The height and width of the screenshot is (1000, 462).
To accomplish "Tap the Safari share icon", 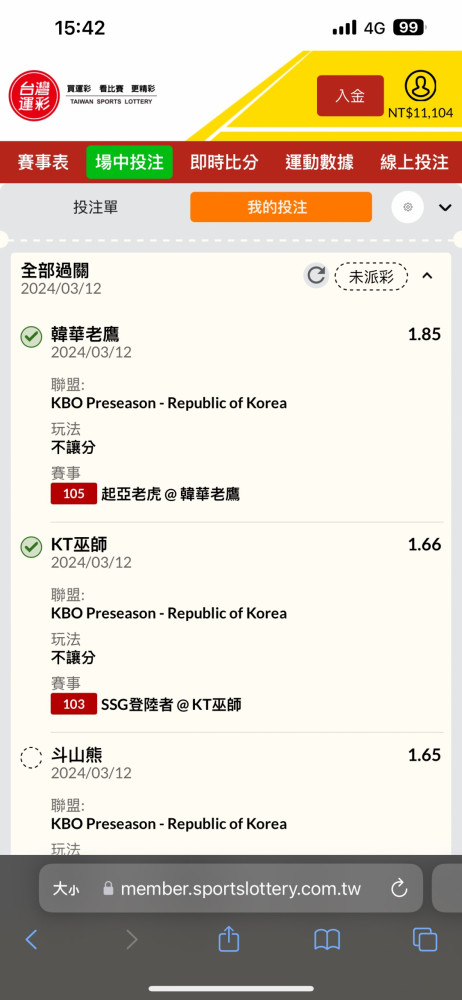I will pyautogui.click(x=228, y=939).
